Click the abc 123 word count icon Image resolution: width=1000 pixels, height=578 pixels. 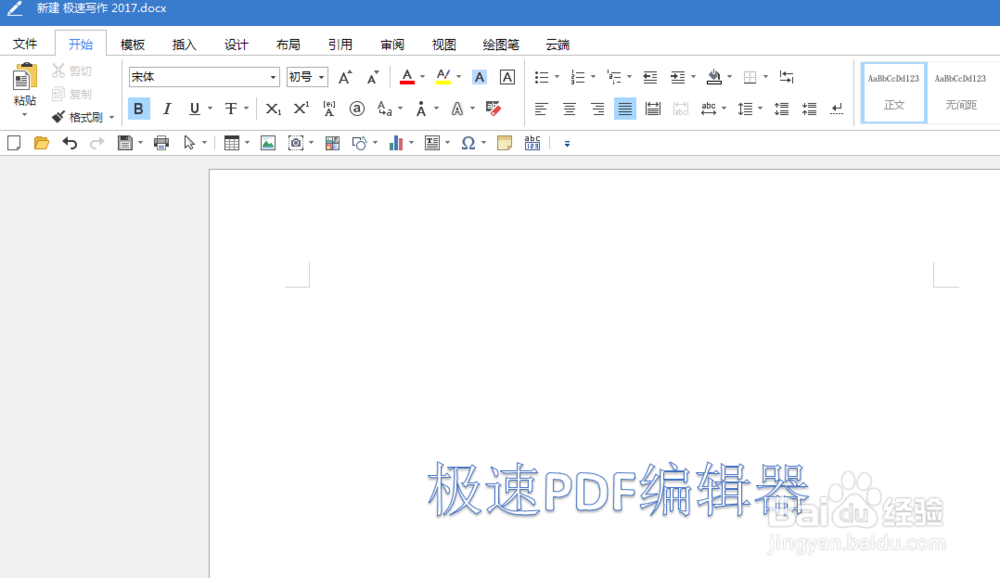pos(532,143)
